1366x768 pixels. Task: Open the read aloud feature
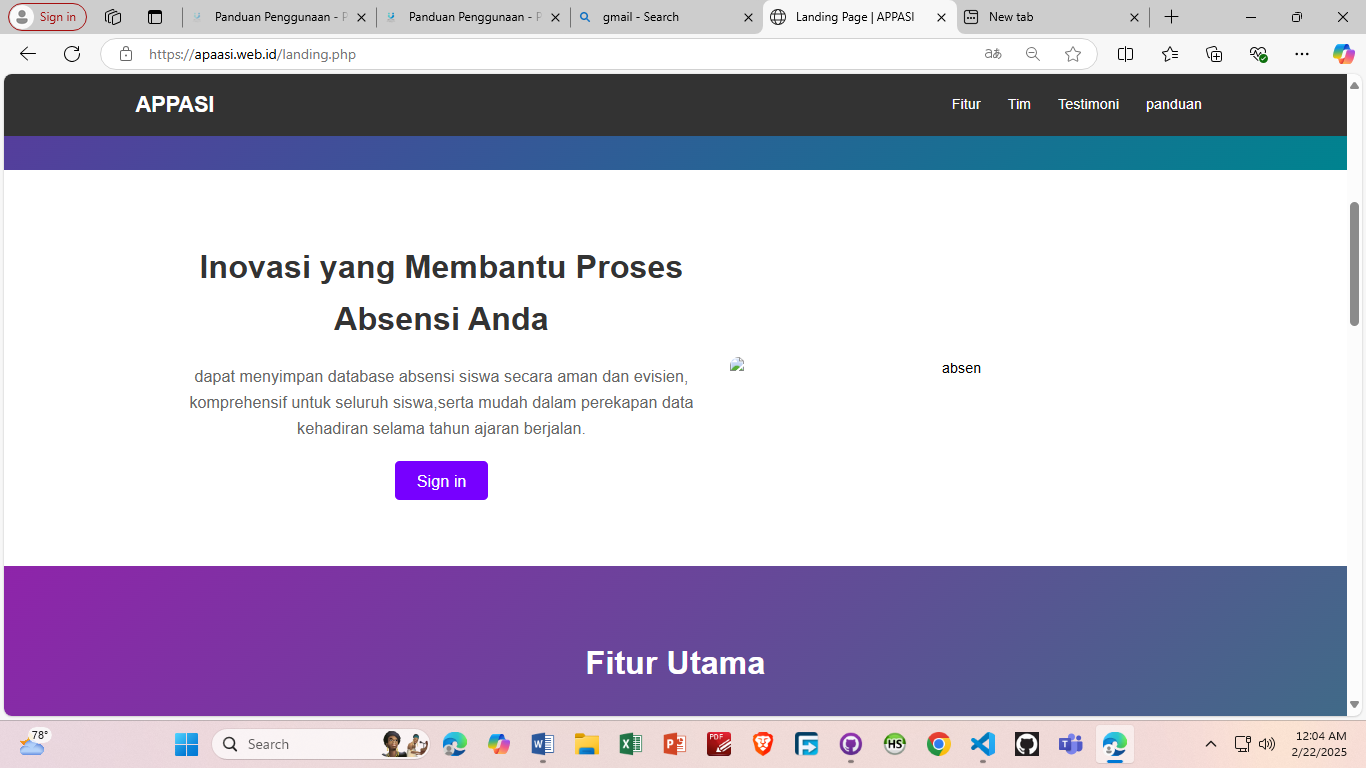pyautogui.click(x=993, y=54)
